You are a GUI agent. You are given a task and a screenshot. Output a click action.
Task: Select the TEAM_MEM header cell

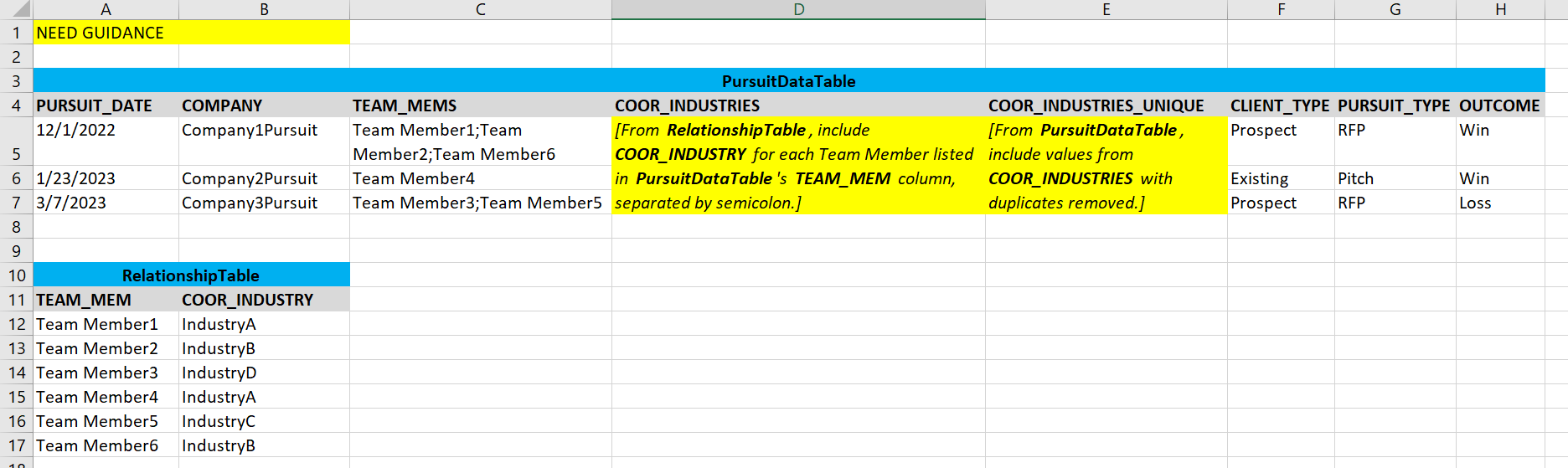pyautogui.click(x=106, y=300)
